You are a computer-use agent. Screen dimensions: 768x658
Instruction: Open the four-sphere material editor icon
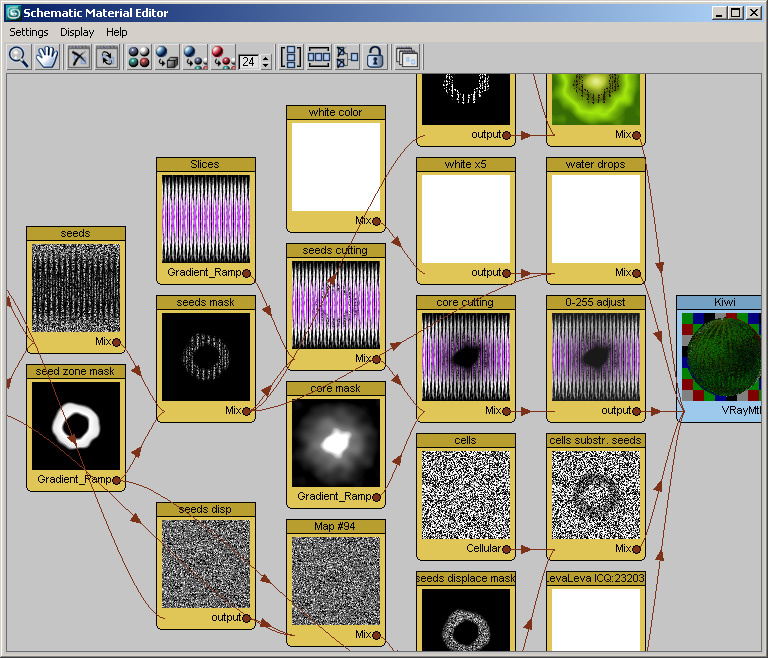[139, 57]
